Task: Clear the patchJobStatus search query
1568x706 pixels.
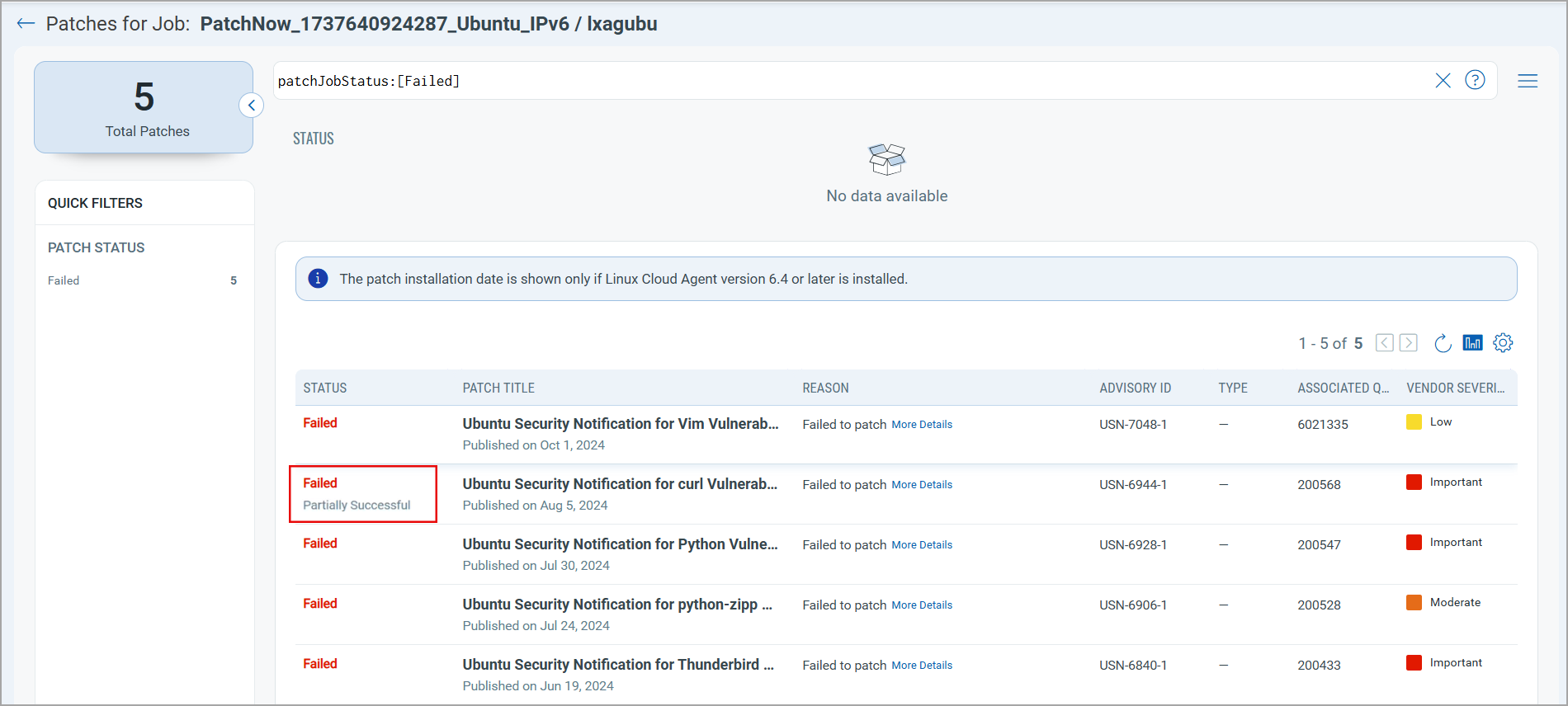Action: tap(1443, 81)
